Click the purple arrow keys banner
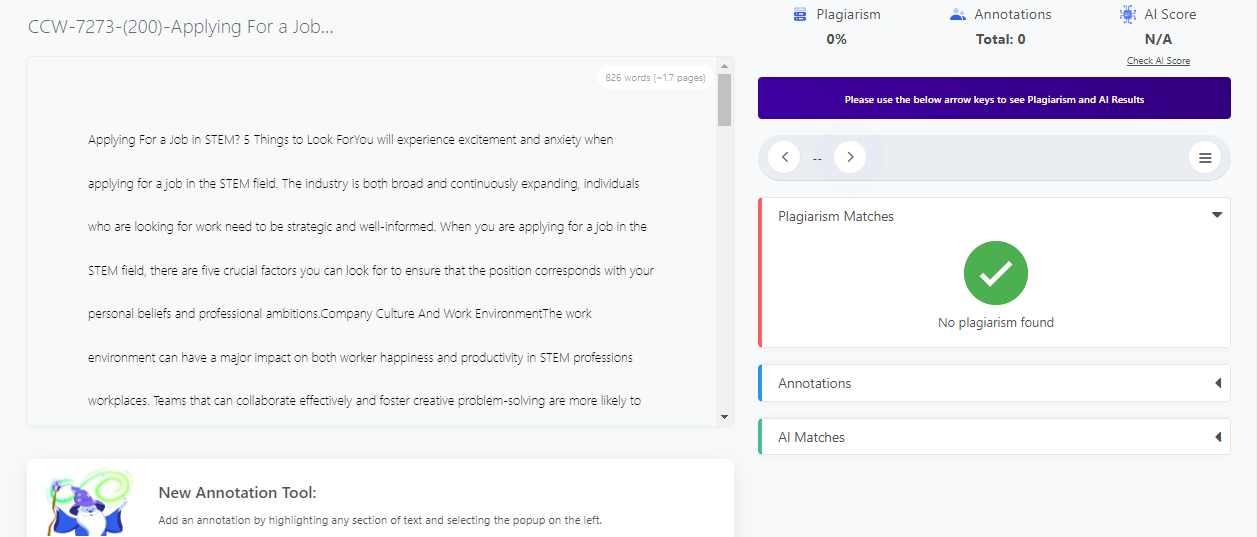Viewport: 1257px width, 537px height. [994, 99]
